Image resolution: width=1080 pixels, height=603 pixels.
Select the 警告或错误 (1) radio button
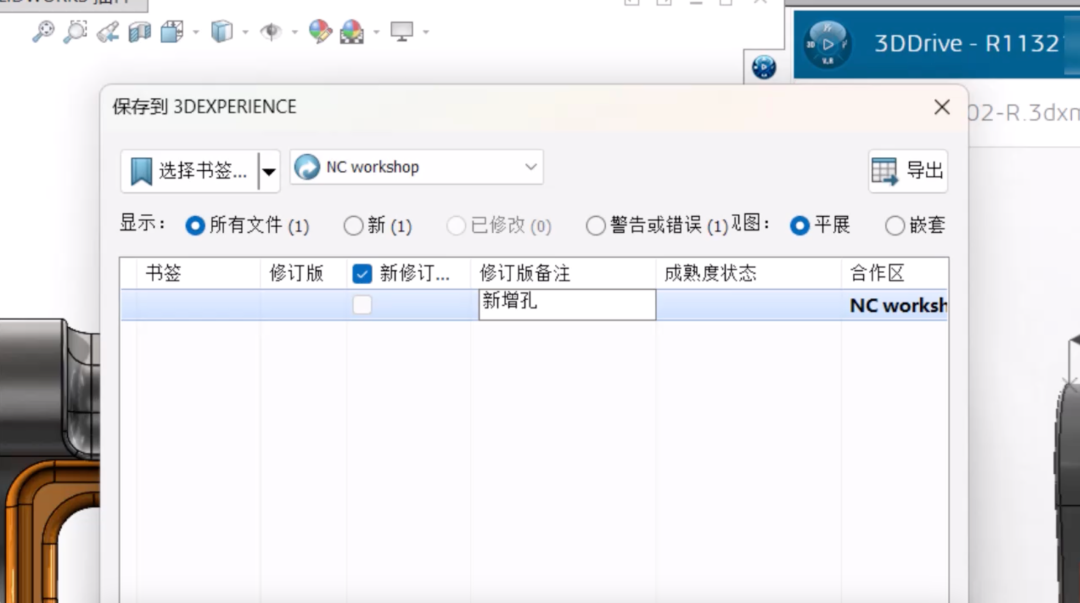tap(596, 225)
